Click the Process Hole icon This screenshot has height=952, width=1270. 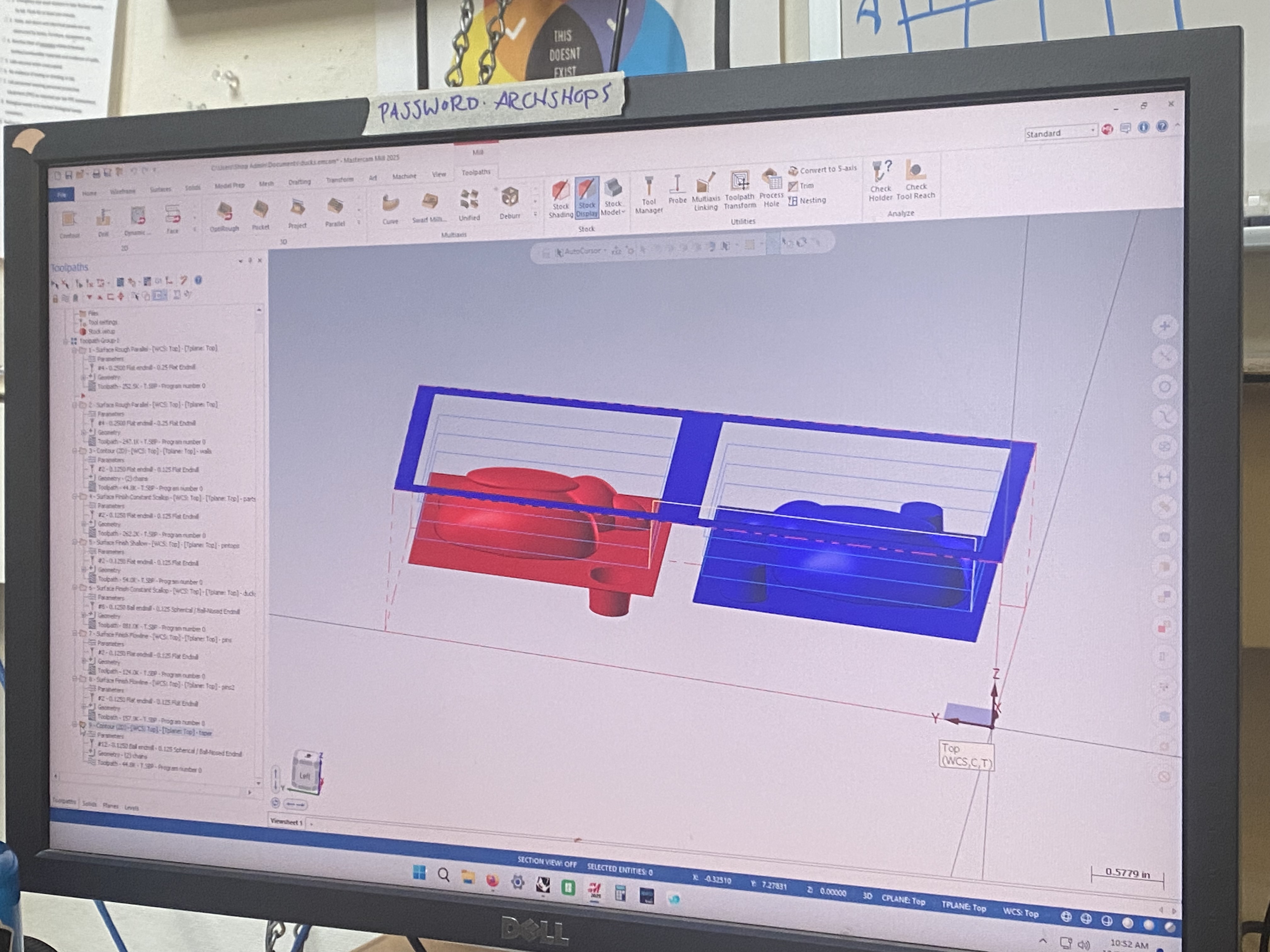coord(771,188)
